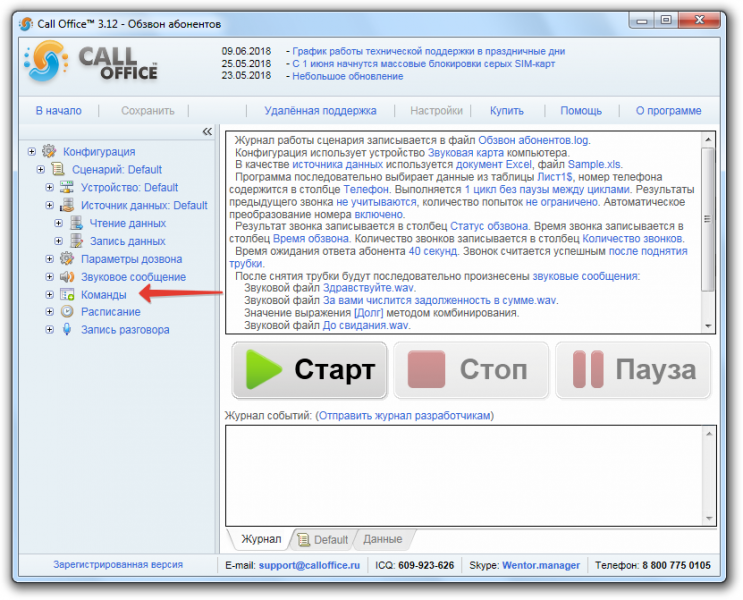Switch to the Default tab

(324, 540)
